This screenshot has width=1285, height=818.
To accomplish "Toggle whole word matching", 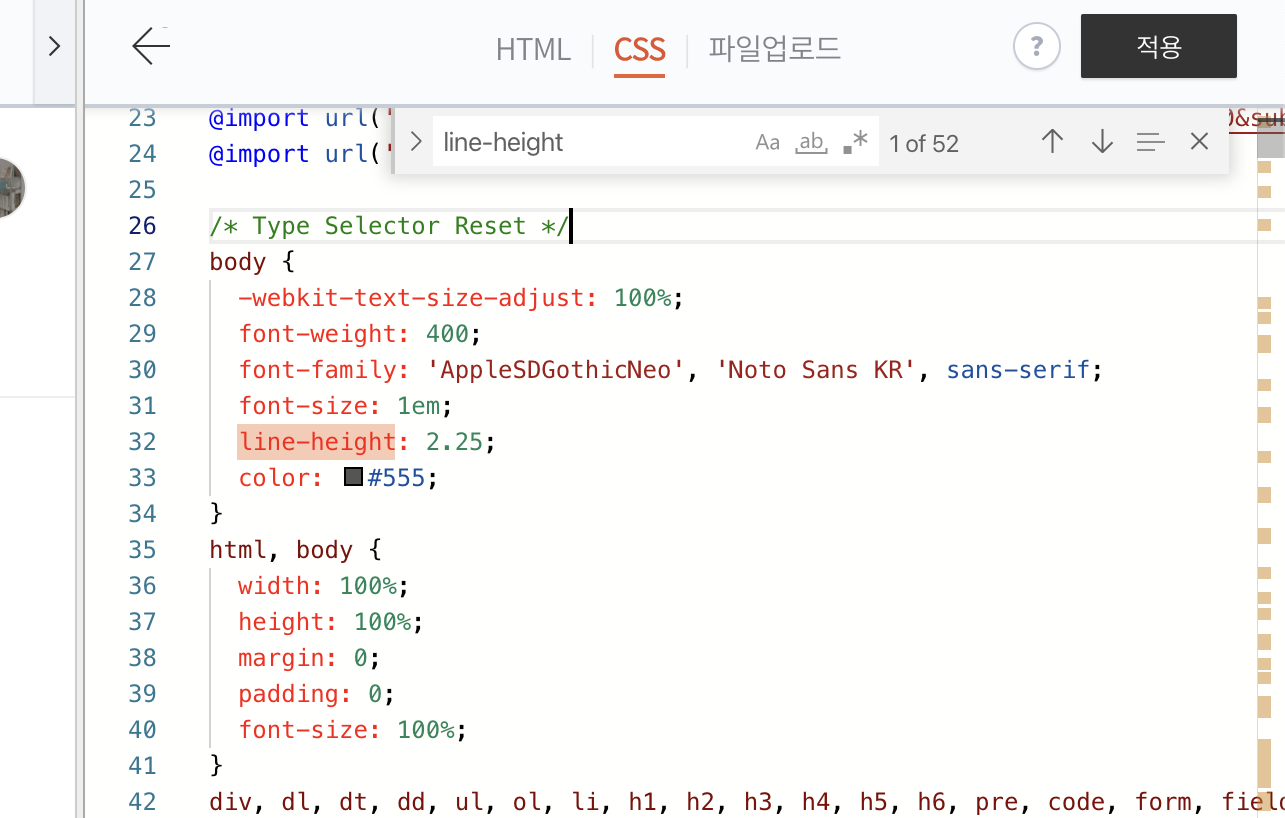I will [810, 142].
